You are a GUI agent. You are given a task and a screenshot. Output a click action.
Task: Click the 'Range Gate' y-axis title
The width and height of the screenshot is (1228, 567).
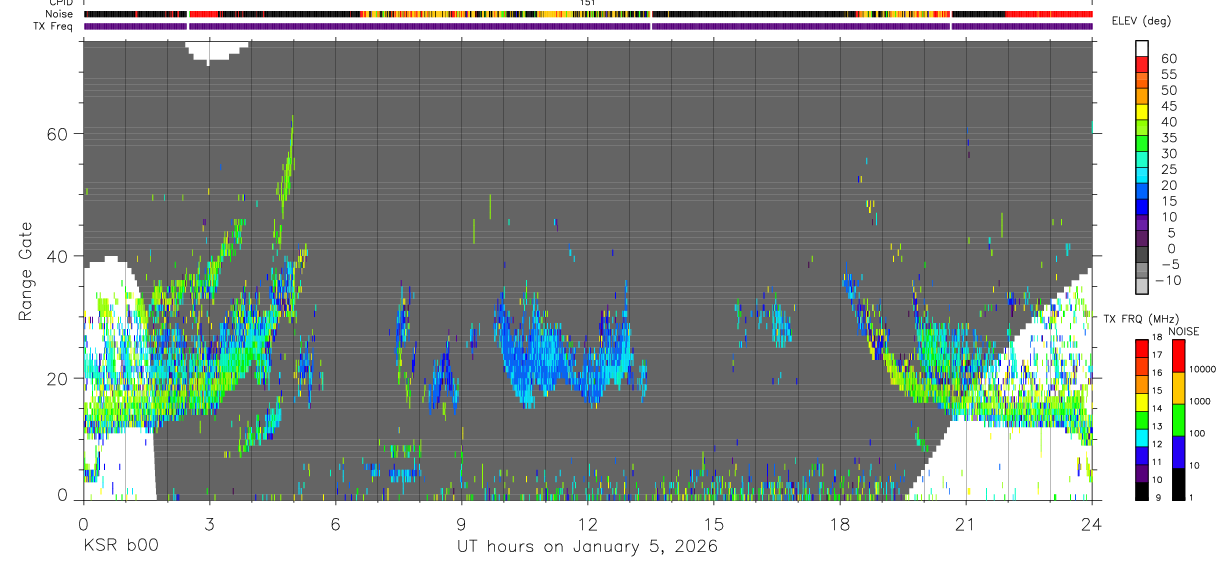coord(25,271)
